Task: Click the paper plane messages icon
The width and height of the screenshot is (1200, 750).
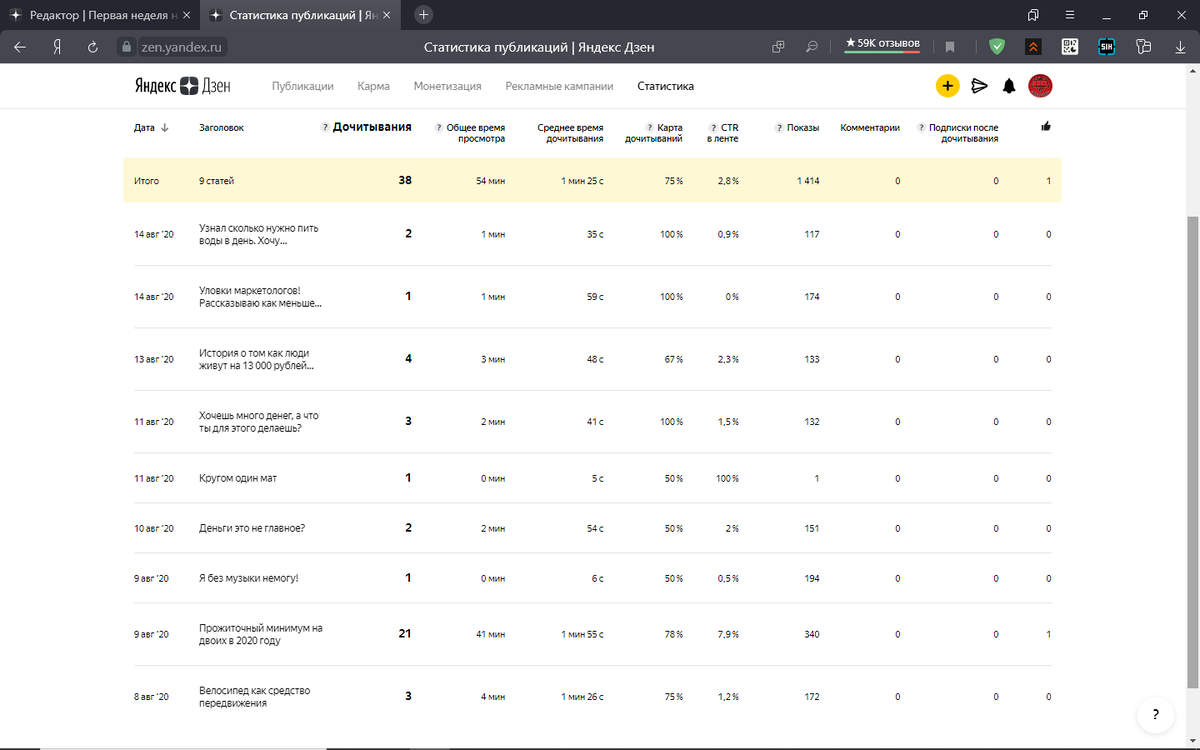Action: tap(979, 86)
